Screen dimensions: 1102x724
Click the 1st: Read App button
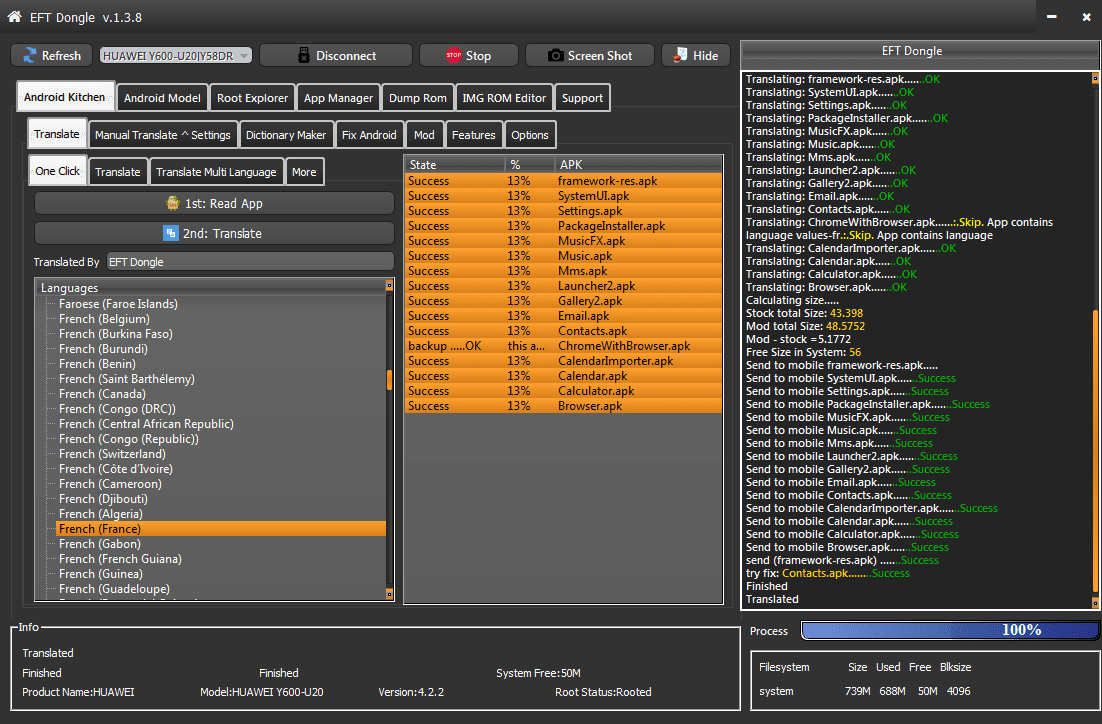coord(214,203)
